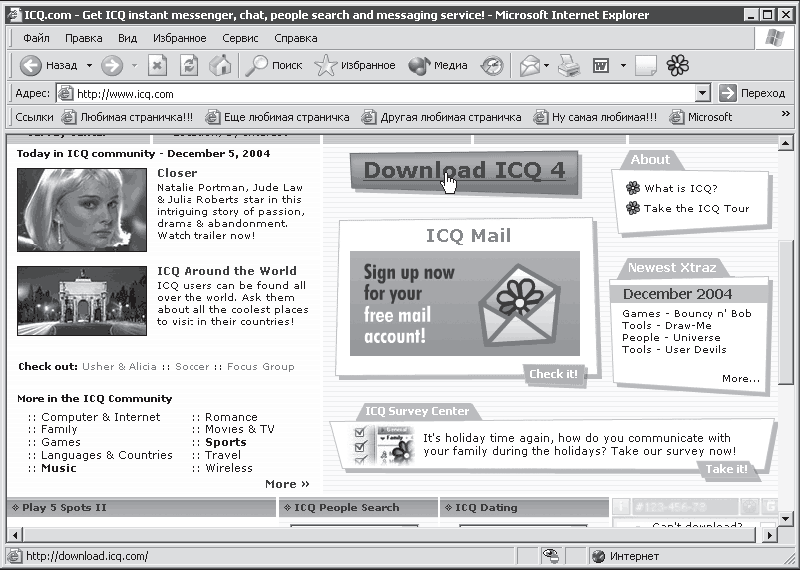Click the Forward arrow icon
Screen dimensions: 800x570
[x=112, y=65]
